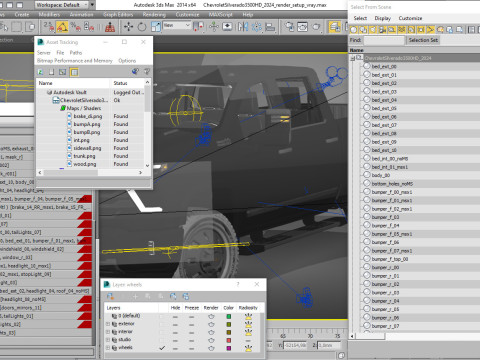Toggle Hide for wheels layer
Image resolution: width=480 pixels, height=360 pixels.
[x=175, y=348]
